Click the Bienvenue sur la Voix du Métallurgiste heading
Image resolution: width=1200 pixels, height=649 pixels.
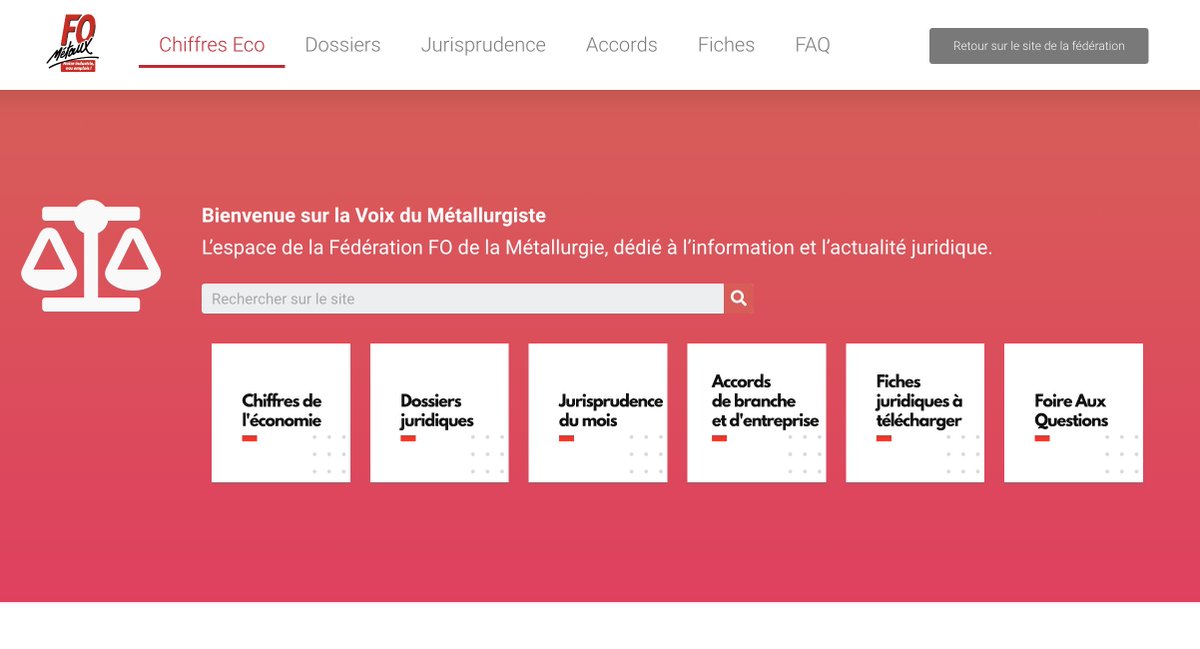(x=374, y=215)
